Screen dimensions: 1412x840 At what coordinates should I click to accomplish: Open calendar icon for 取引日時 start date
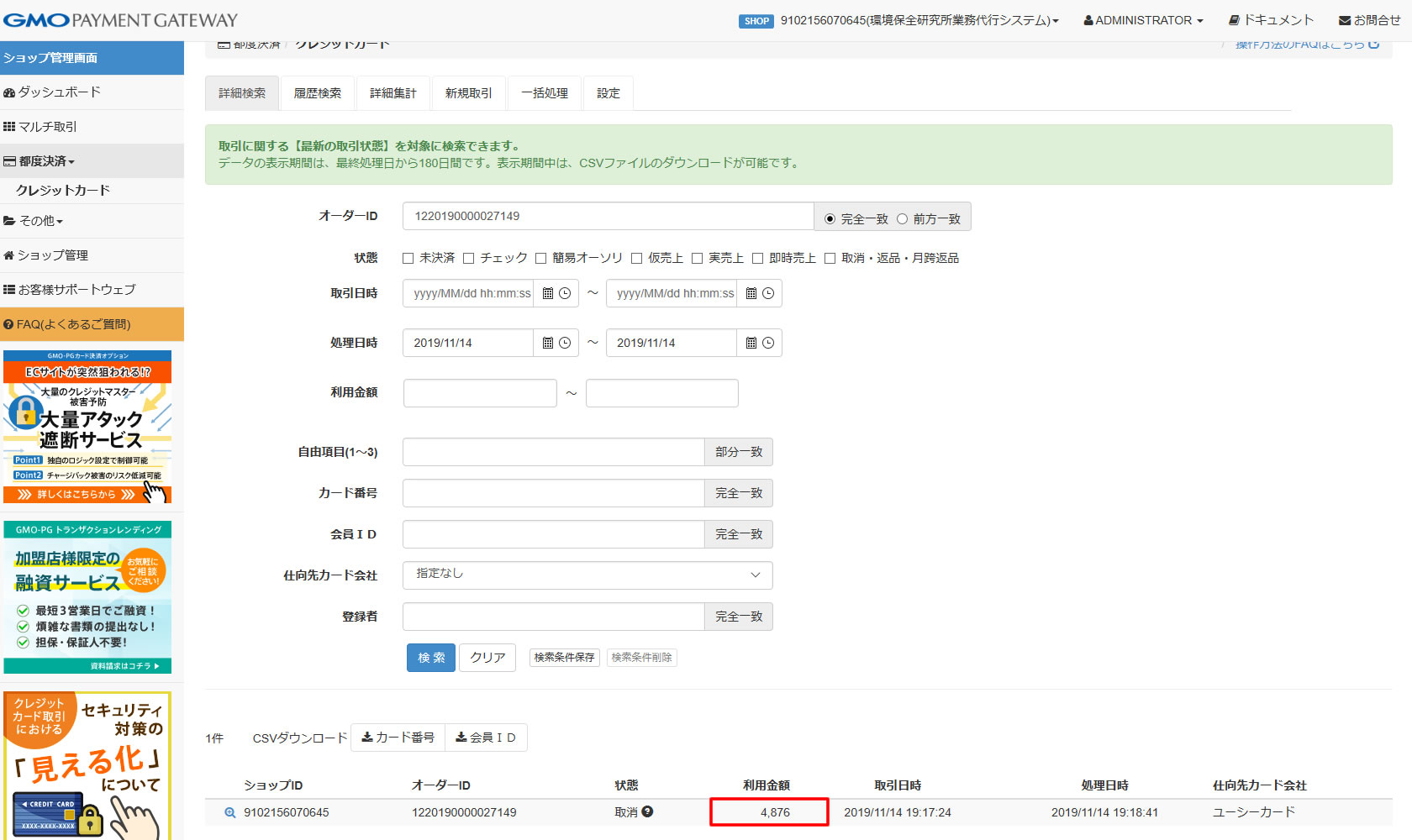(548, 293)
